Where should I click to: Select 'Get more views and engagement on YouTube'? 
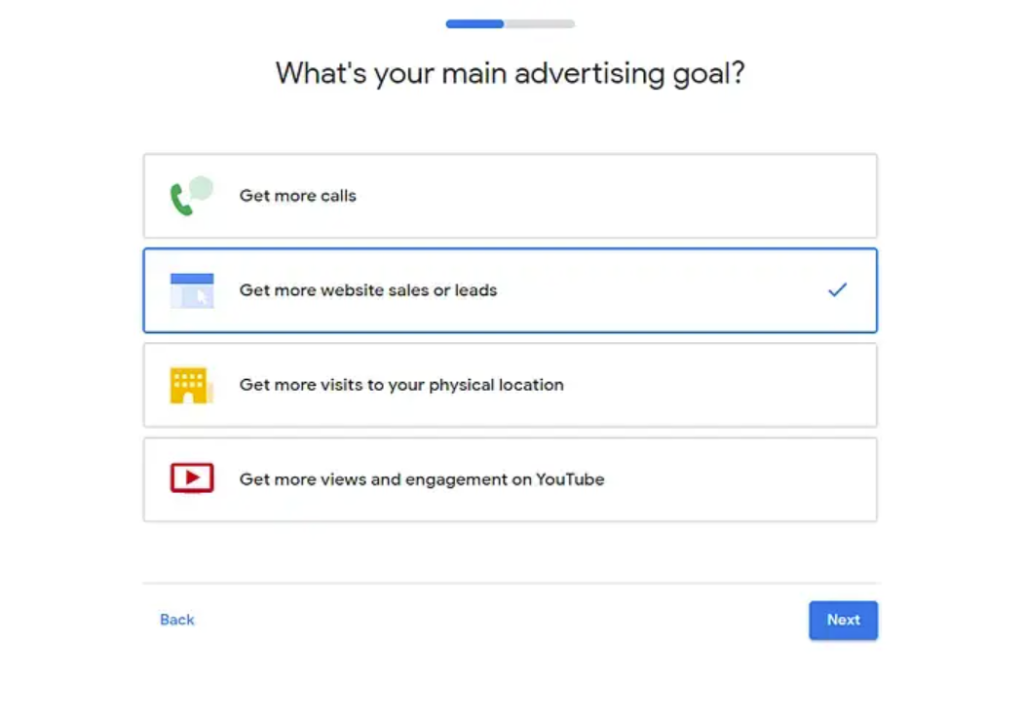[x=510, y=479]
